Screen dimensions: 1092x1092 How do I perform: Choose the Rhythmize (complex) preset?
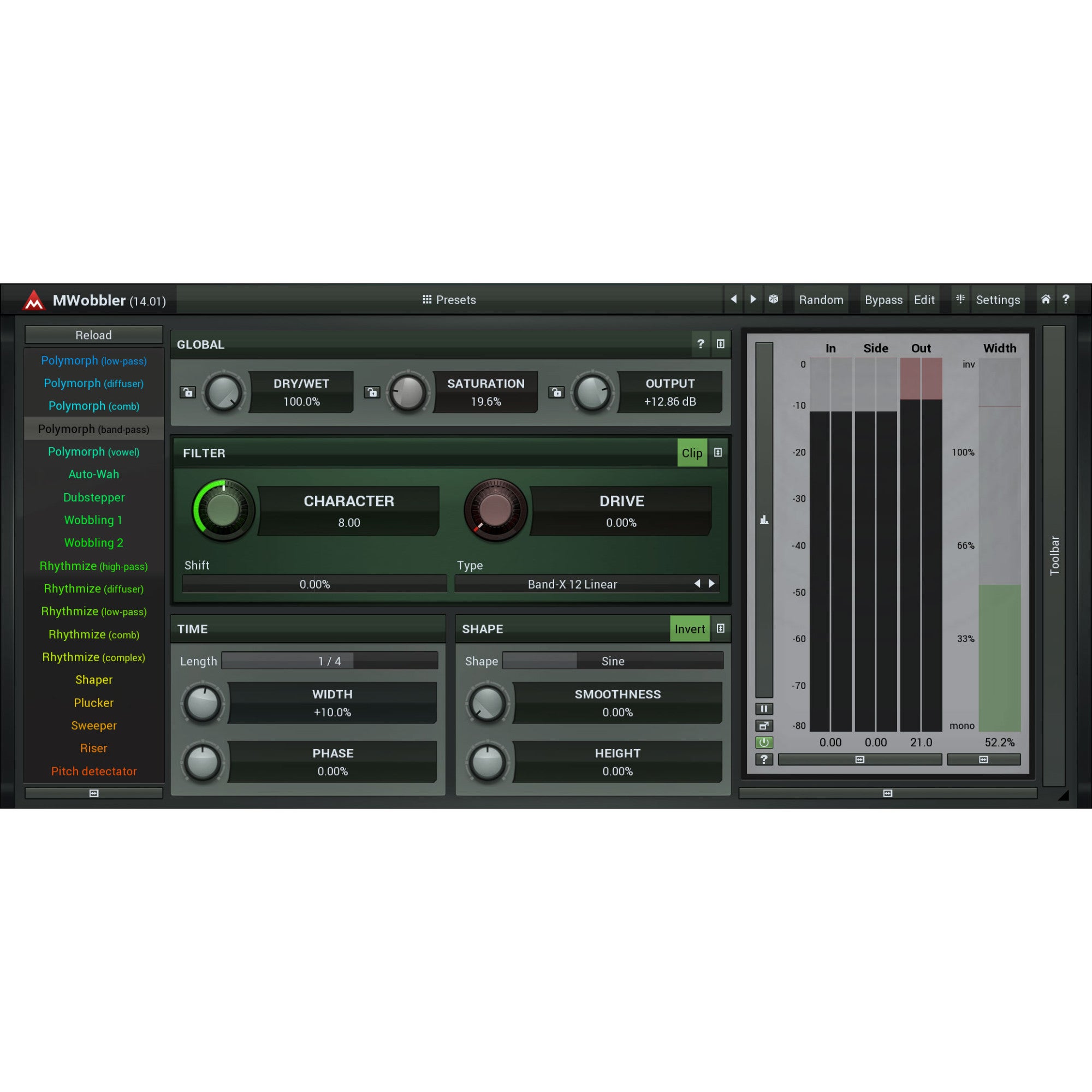(x=94, y=657)
